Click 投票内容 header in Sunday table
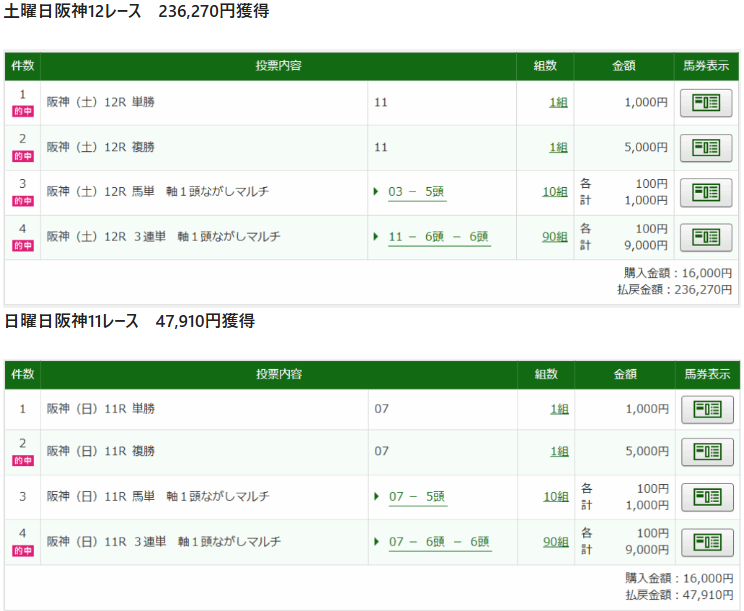 (x=279, y=374)
